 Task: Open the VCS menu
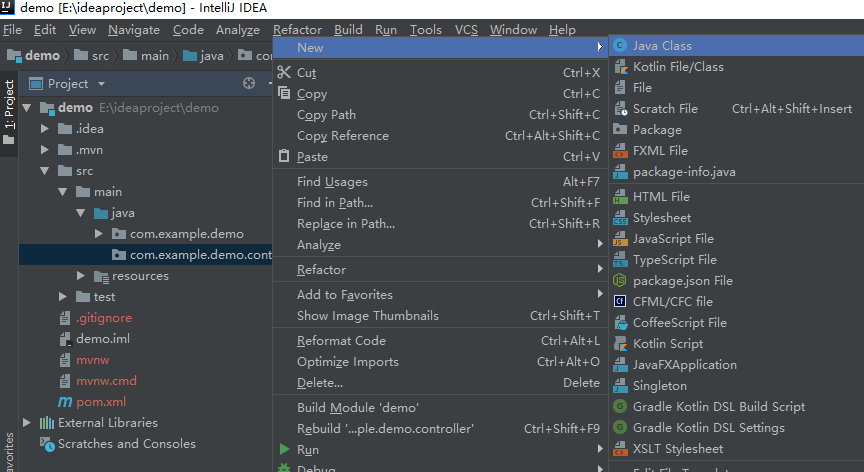466,30
